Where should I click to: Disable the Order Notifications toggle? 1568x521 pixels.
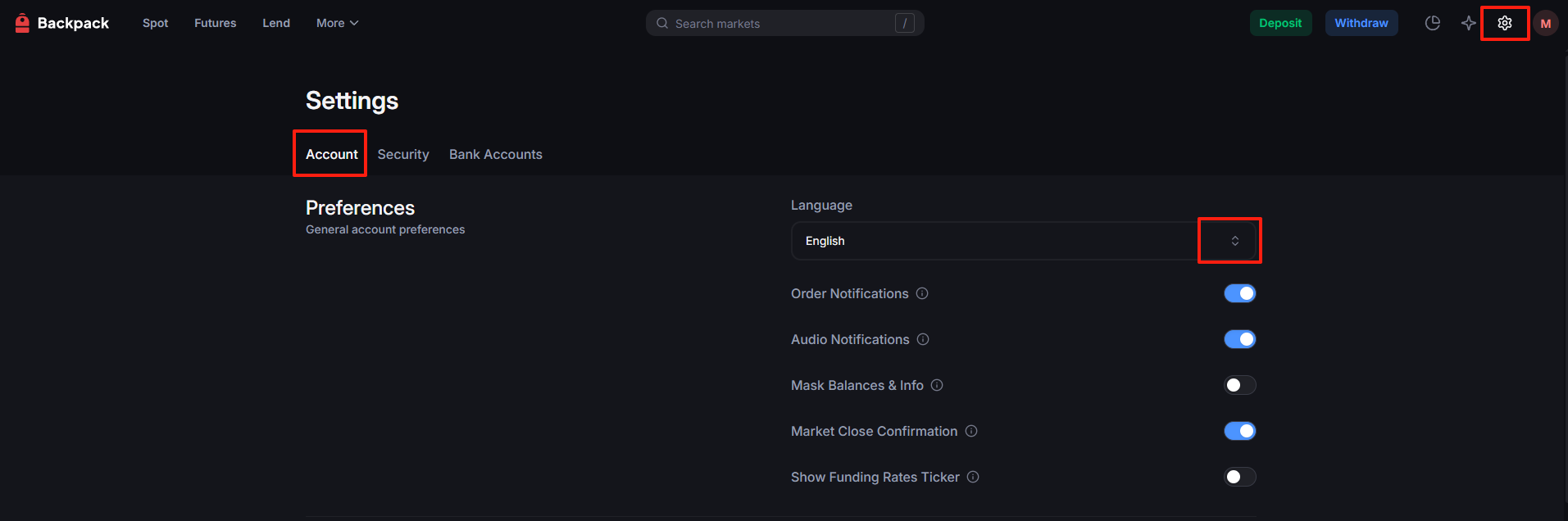pos(1239,293)
